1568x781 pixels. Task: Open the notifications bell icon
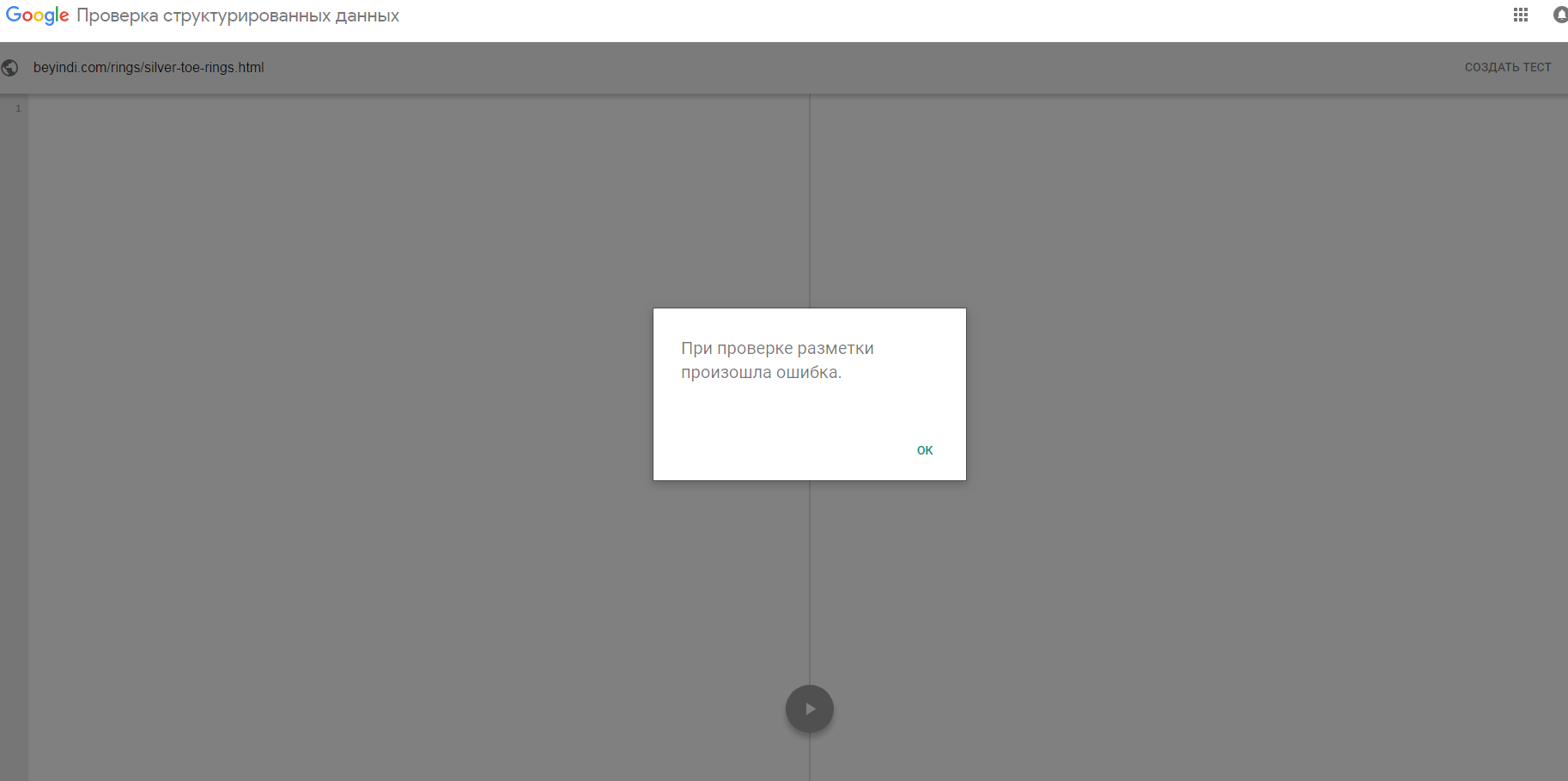pyautogui.click(x=1560, y=15)
